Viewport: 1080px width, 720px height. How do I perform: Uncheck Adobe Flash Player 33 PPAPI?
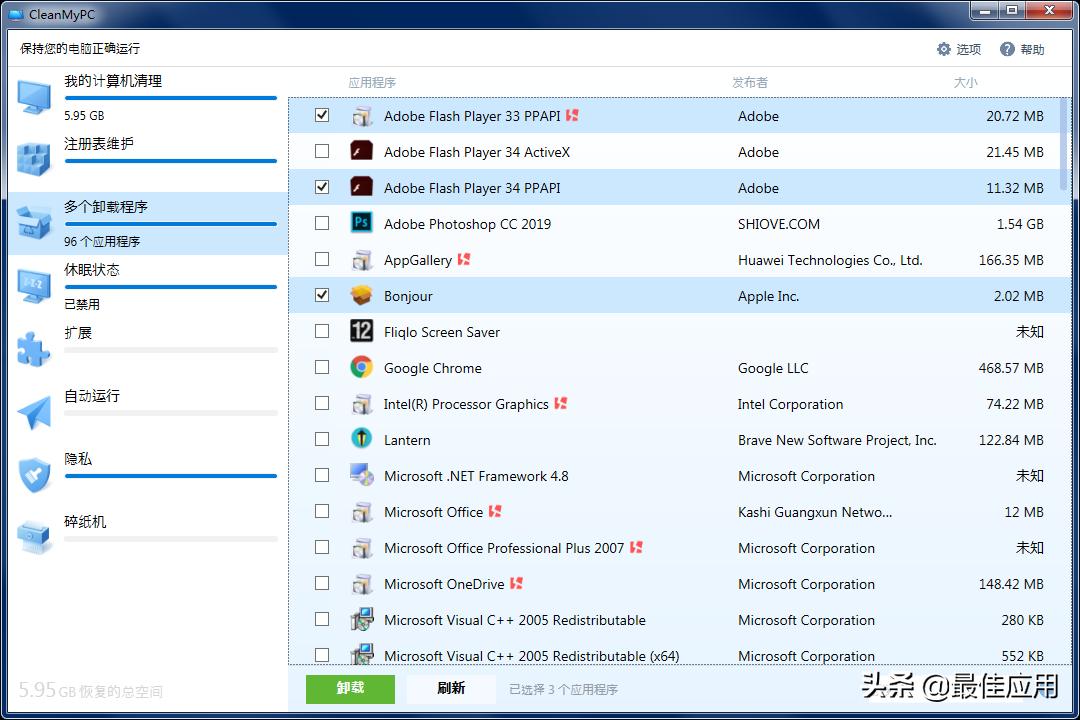tap(322, 116)
